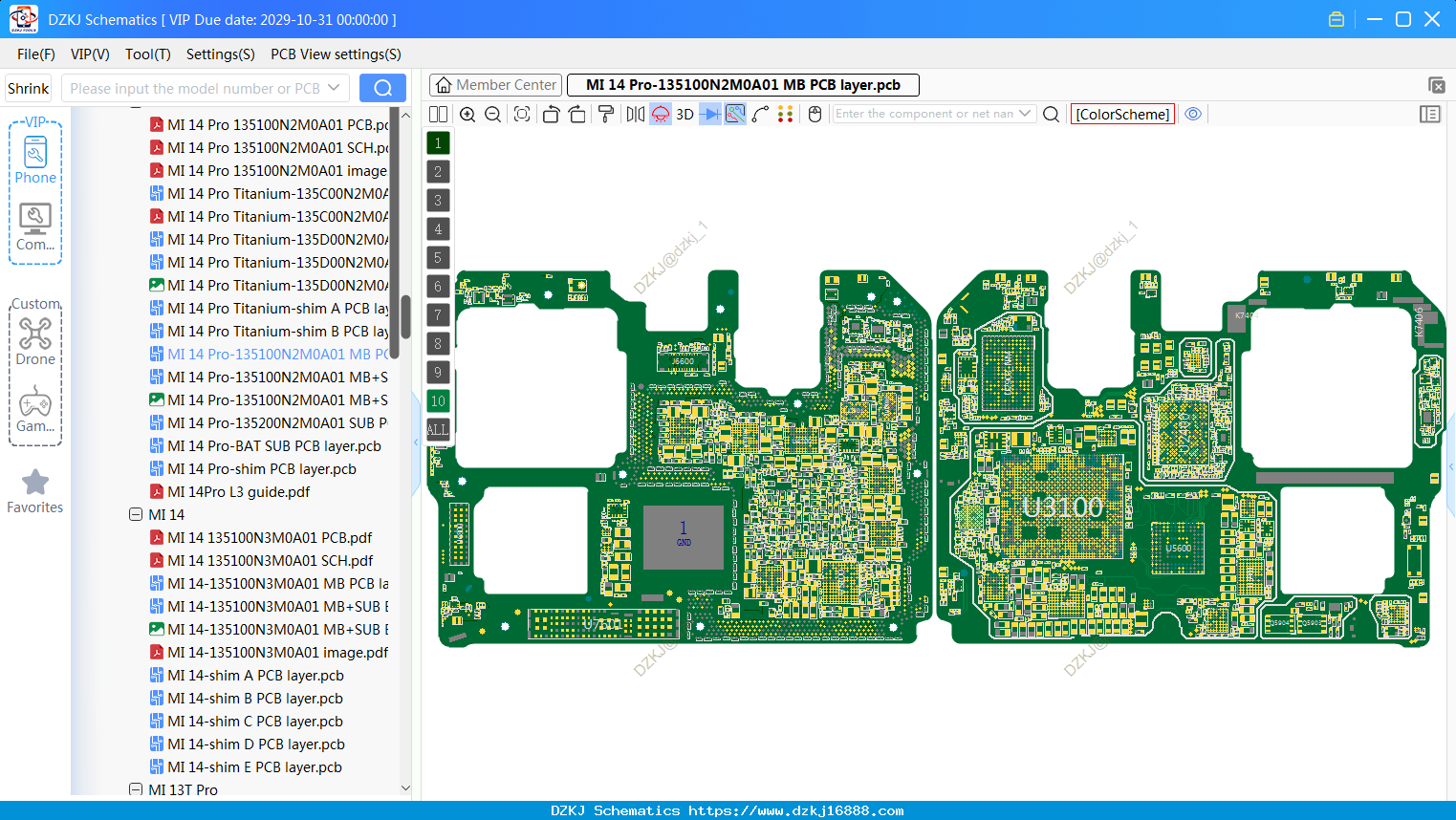Viewport: 1456px width, 820px height.
Task: Select the paint roller tool
Action: (x=606, y=114)
